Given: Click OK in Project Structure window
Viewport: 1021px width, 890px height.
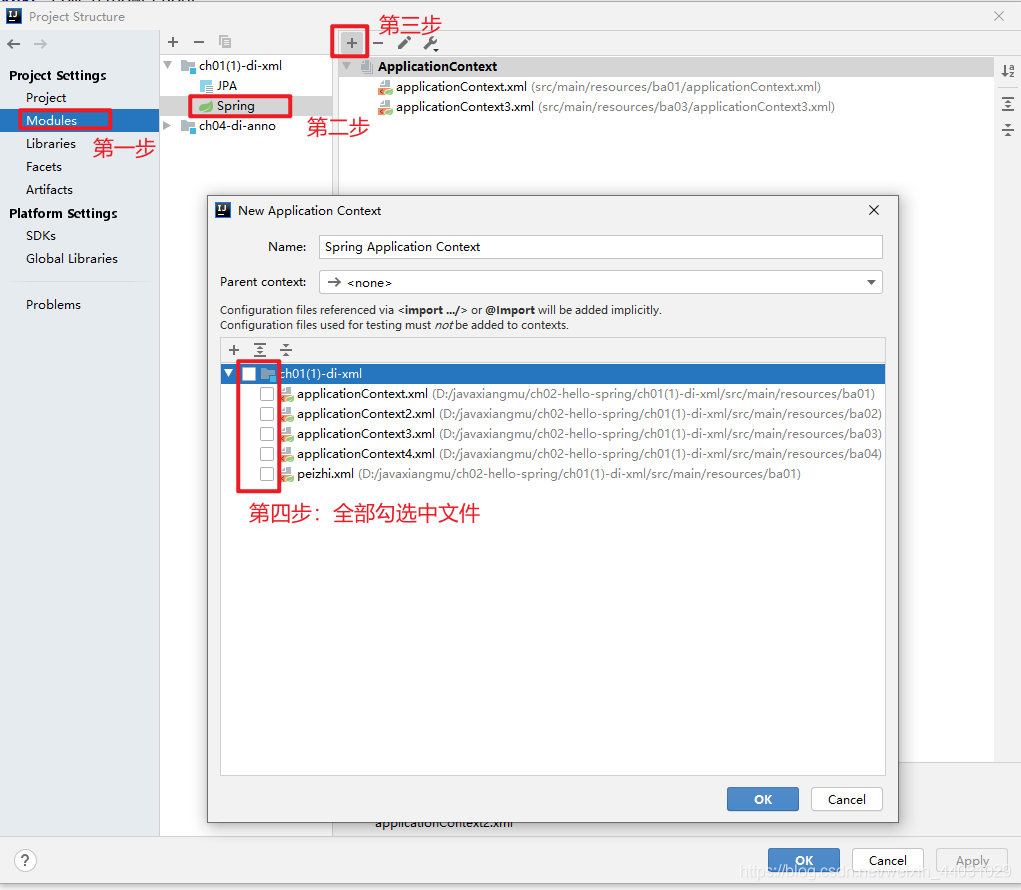Looking at the screenshot, I should [804, 860].
